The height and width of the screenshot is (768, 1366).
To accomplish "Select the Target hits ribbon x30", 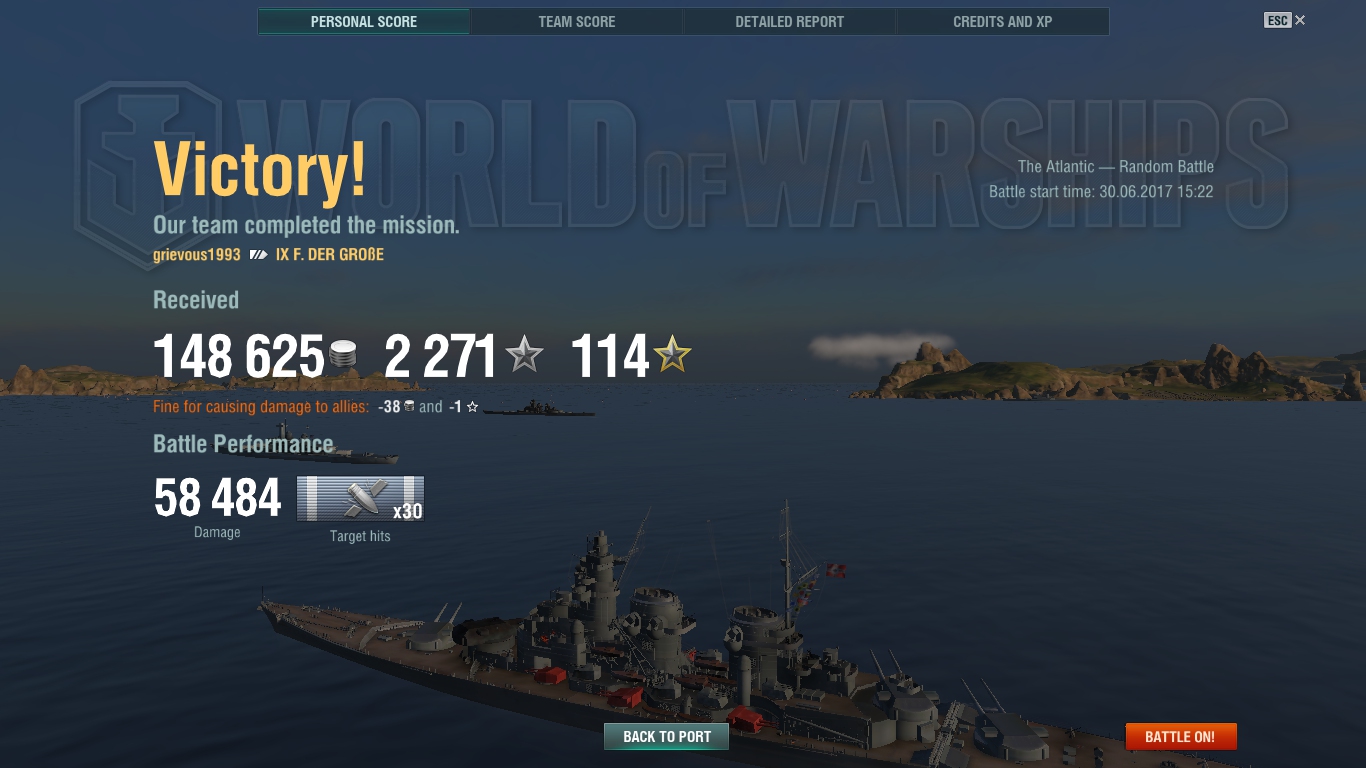I will click(x=361, y=499).
